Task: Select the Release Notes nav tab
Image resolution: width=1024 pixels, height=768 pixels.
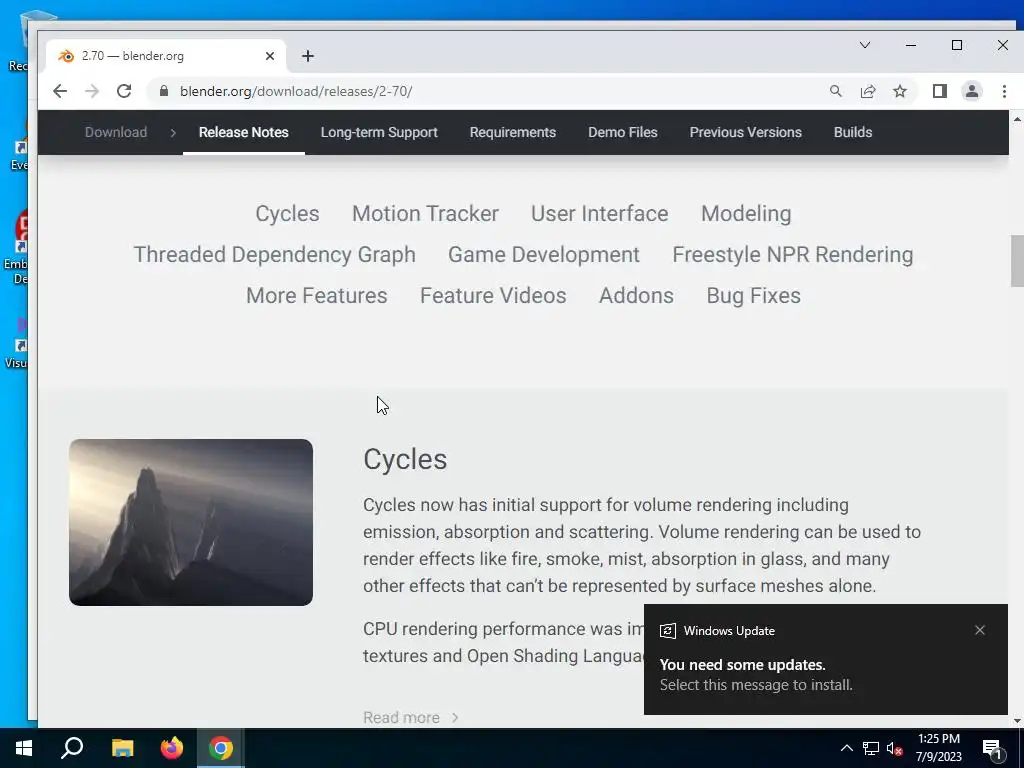Action: (244, 132)
